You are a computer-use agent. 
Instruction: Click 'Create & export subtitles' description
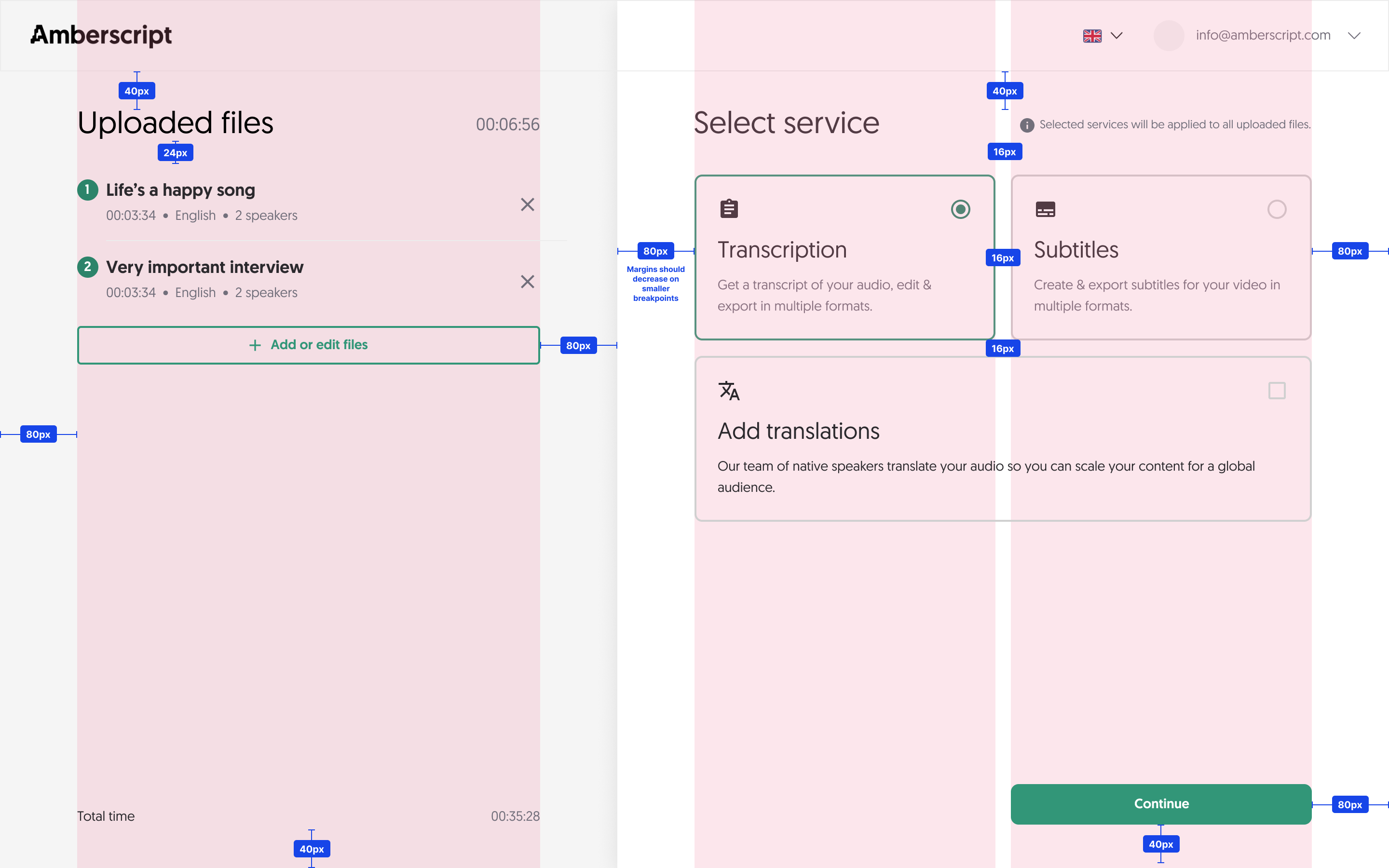[1157, 295]
